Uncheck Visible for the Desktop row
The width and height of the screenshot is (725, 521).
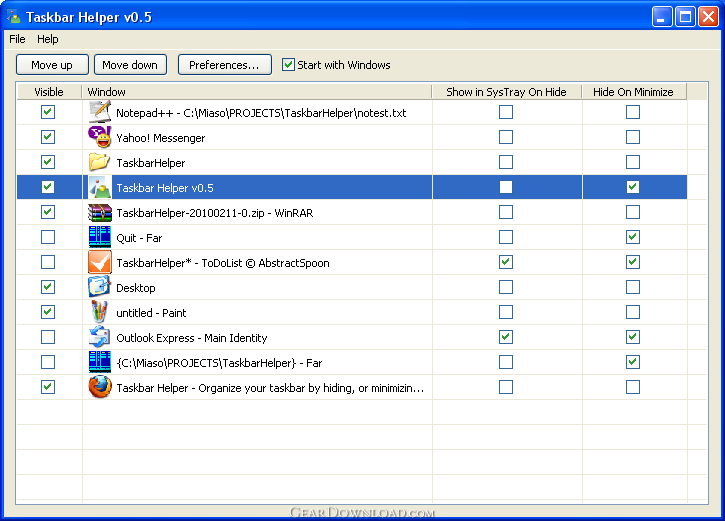pyautogui.click(x=48, y=287)
